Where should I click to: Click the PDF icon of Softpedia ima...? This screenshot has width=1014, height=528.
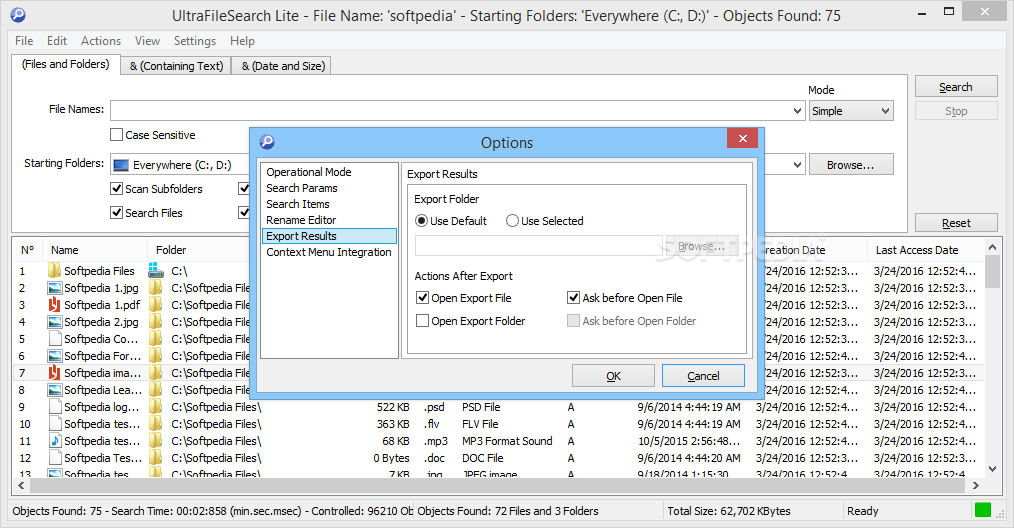click(x=54, y=373)
